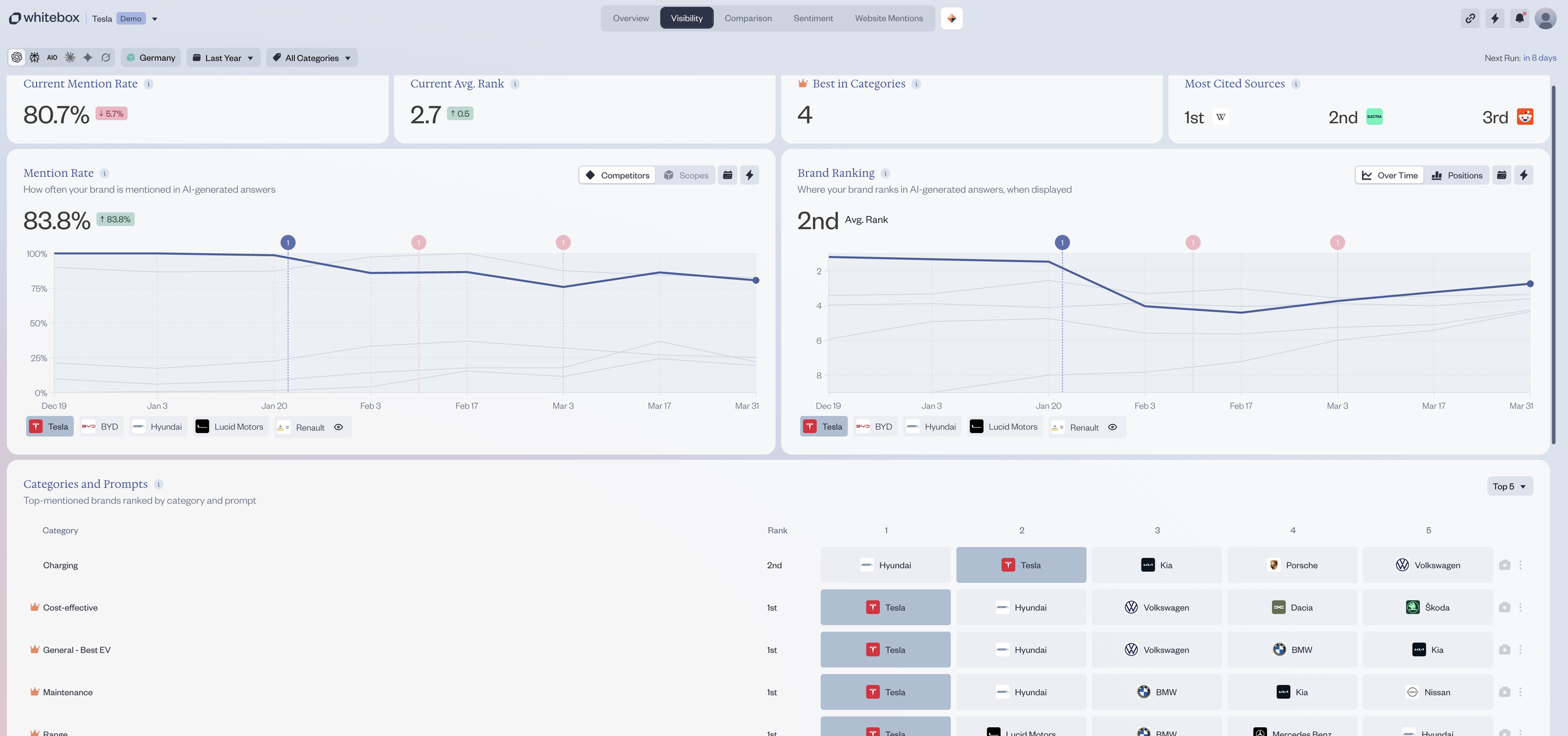The height and width of the screenshot is (736, 1568).
Task: Open the calendar icon on the Mention Rate panel
Action: [x=728, y=175]
